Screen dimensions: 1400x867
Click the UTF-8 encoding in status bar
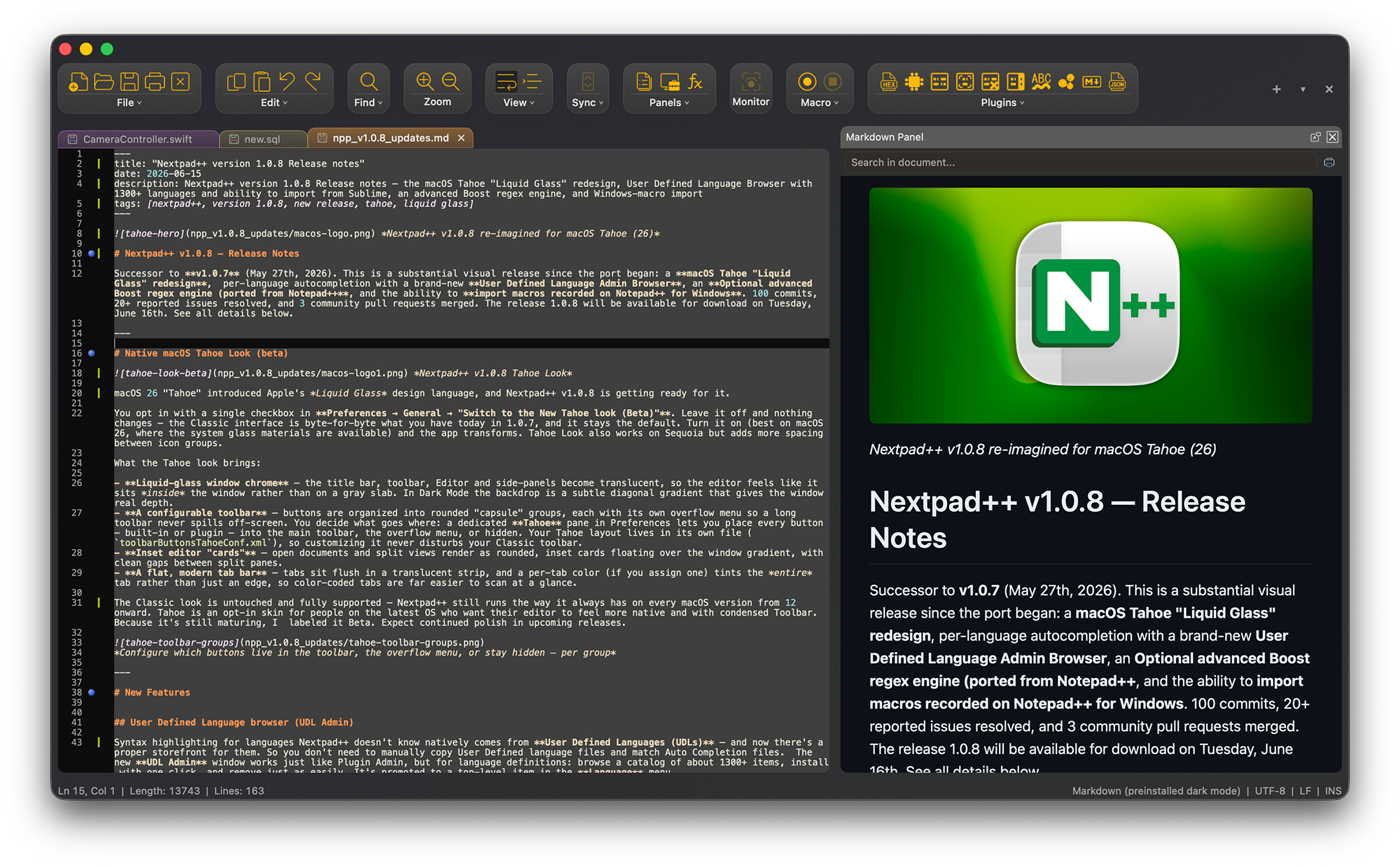1270,791
